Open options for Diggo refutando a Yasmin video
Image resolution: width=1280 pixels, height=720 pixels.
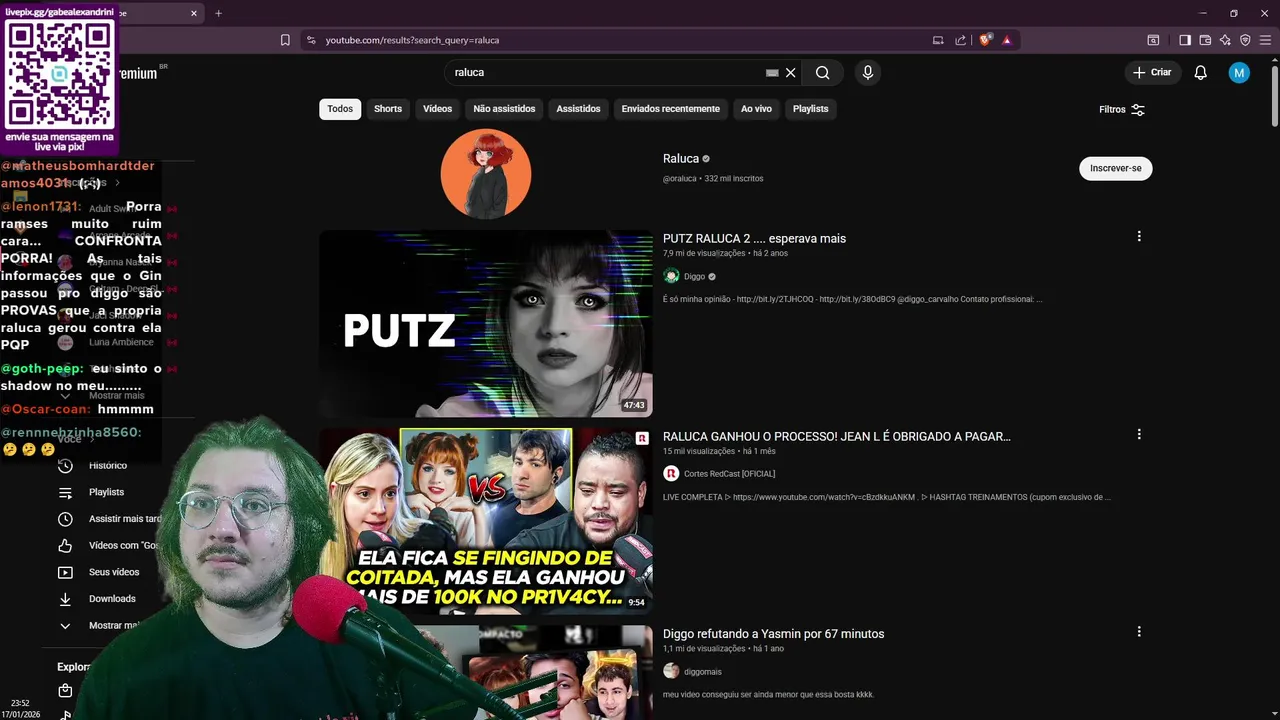click(x=1139, y=632)
